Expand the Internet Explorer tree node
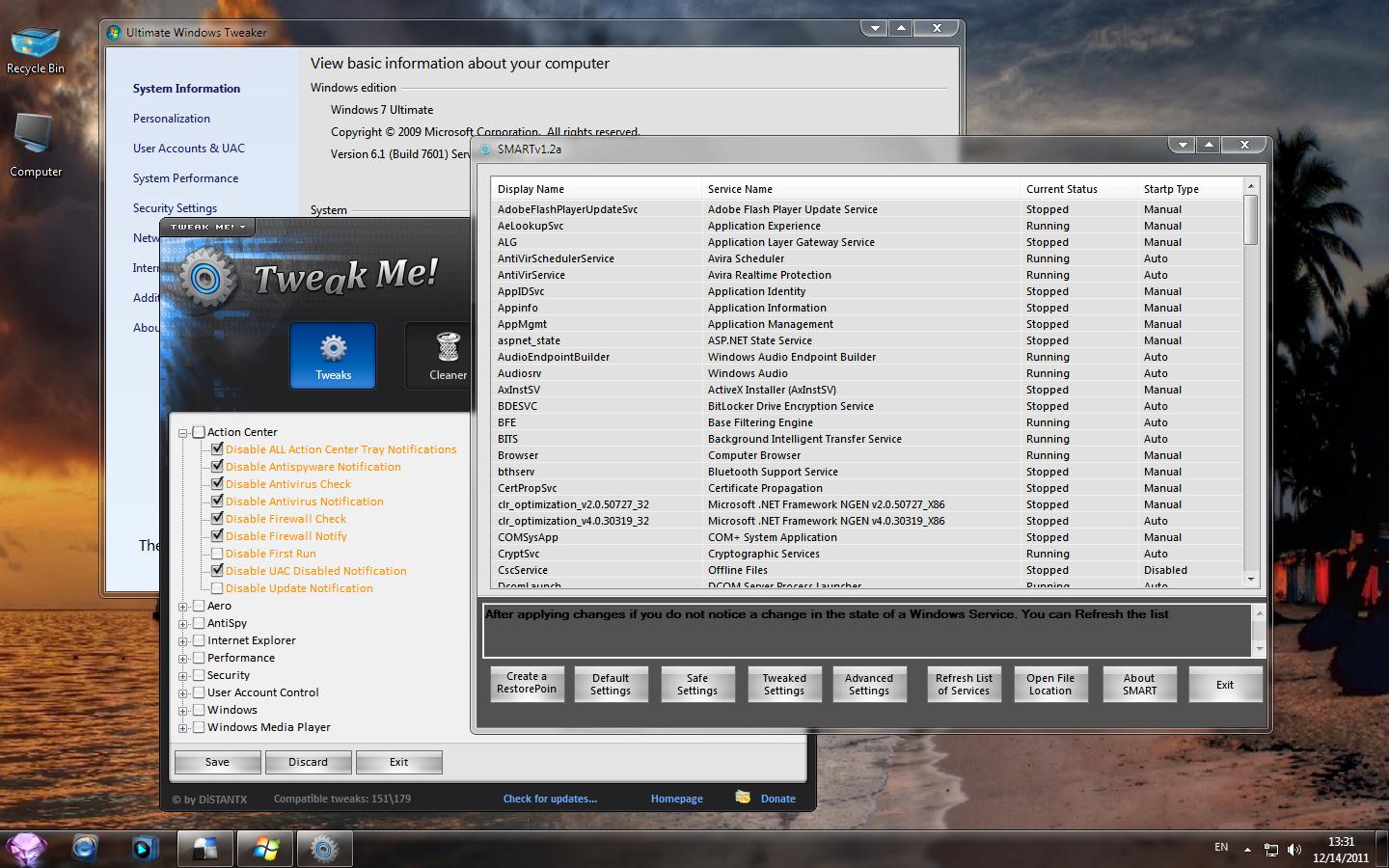The width and height of the screenshot is (1389, 868). coord(183,641)
